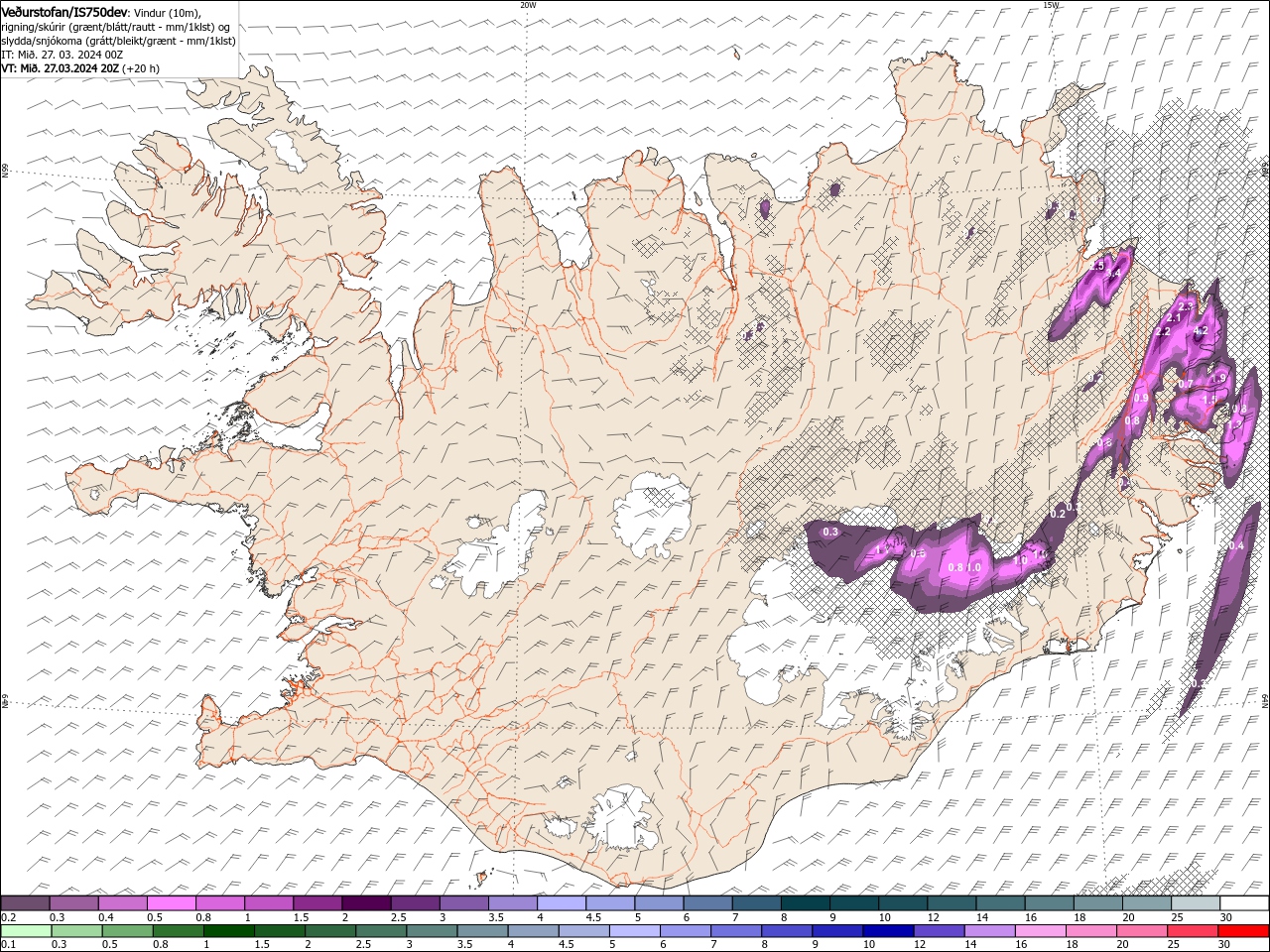Pick the lower-row red-pink swatch labeled 25
The width and height of the screenshot is (1270, 952).
click(x=1192, y=930)
